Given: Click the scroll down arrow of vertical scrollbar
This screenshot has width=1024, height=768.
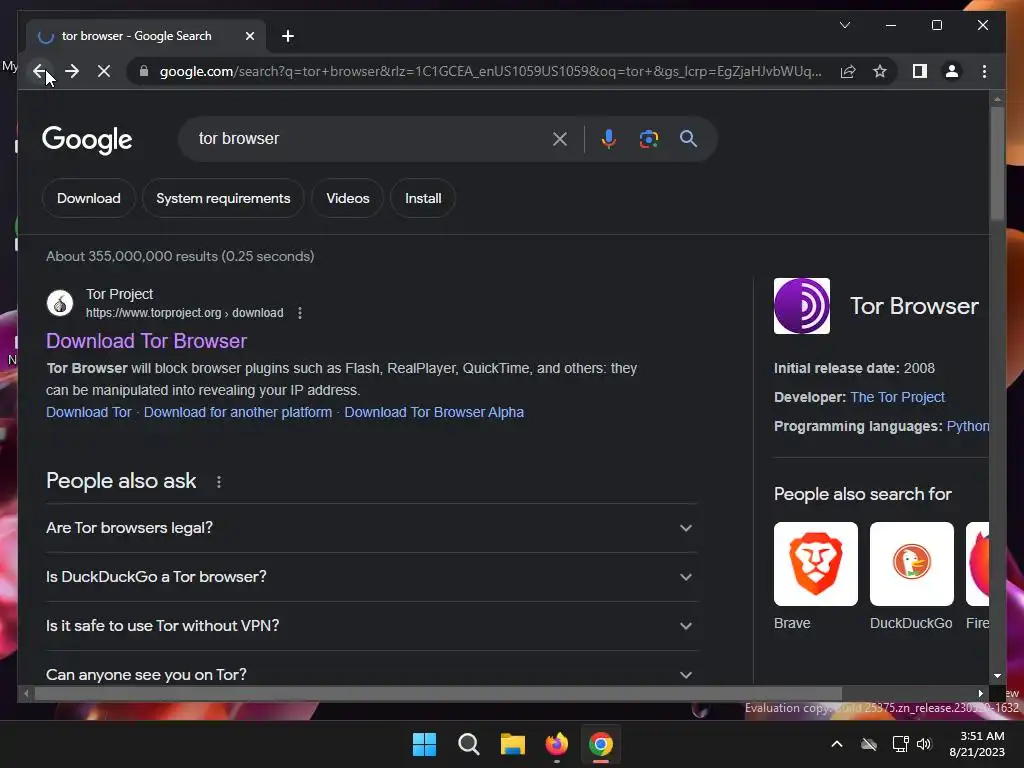Looking at the screenshot, I should tap(997, 676).
